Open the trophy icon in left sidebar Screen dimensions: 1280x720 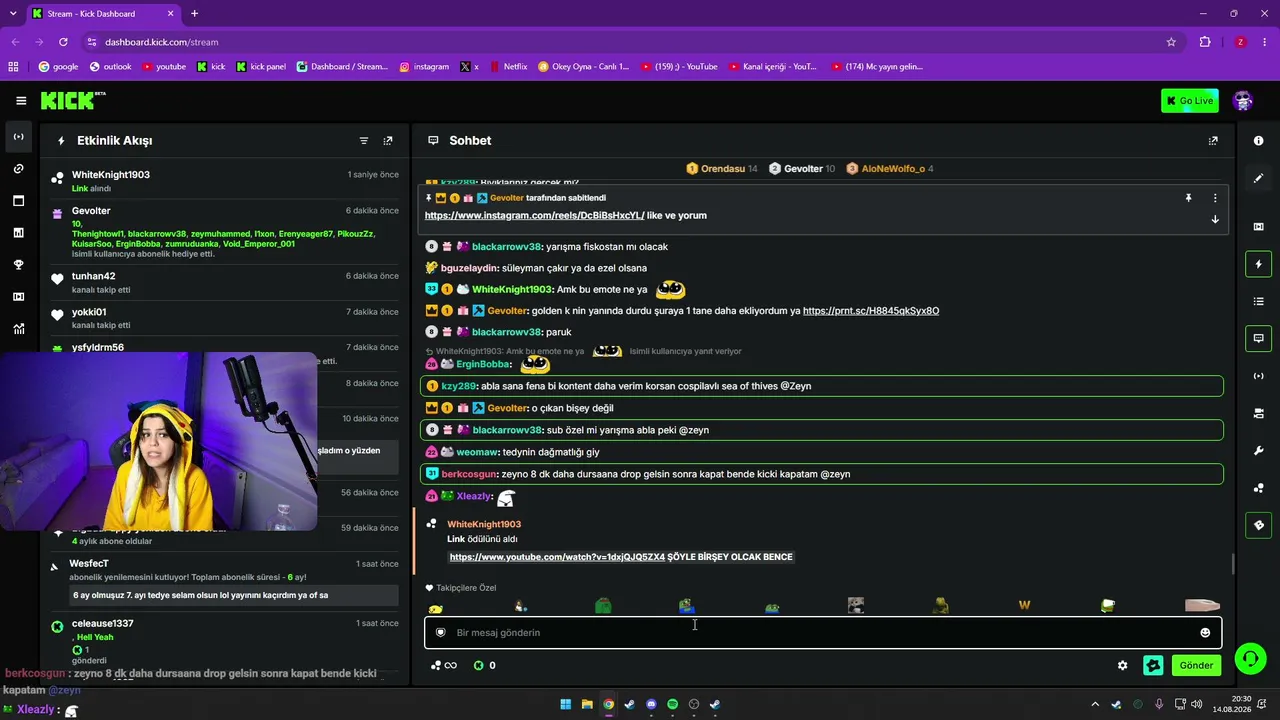[x=18, y=265]
